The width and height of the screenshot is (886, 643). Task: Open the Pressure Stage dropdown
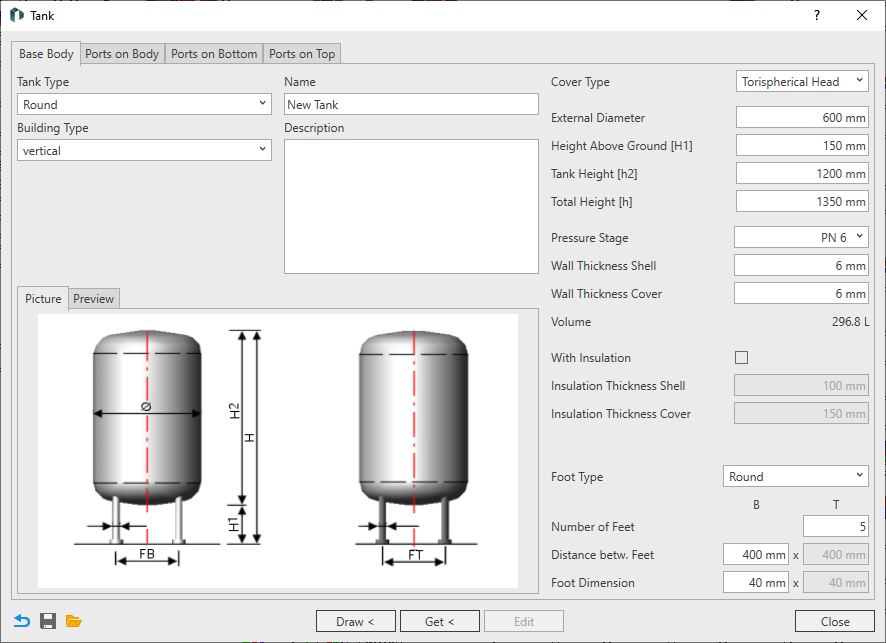coord(801,237)
